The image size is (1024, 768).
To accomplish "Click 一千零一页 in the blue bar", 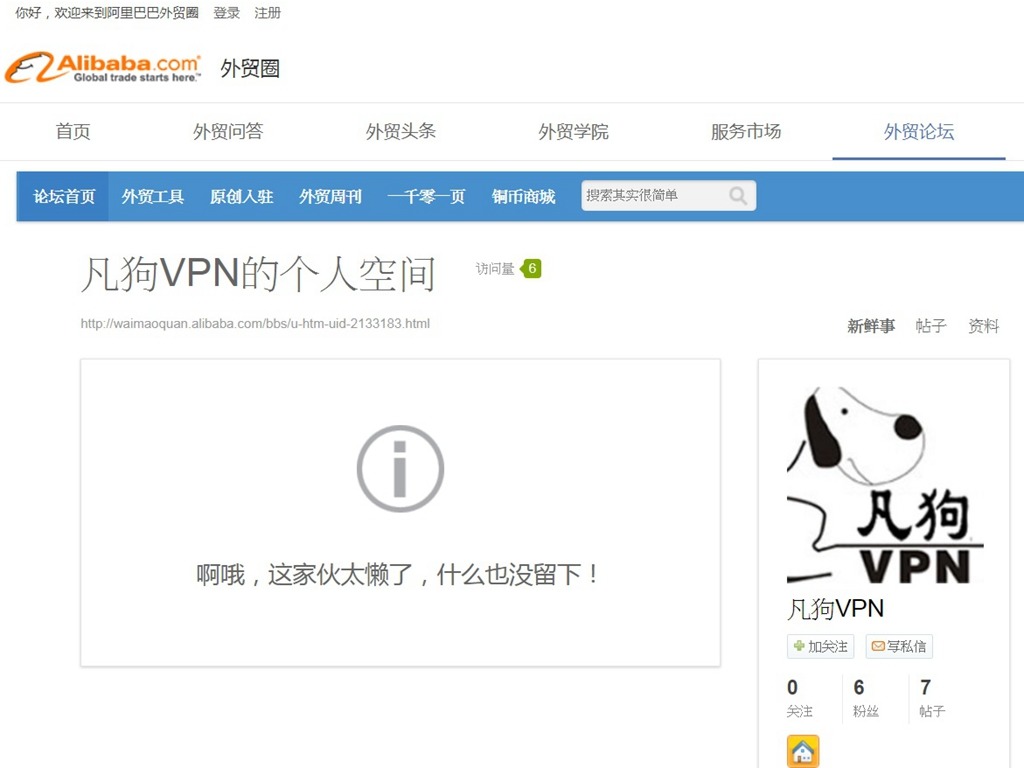I will [x=426, y=197].
